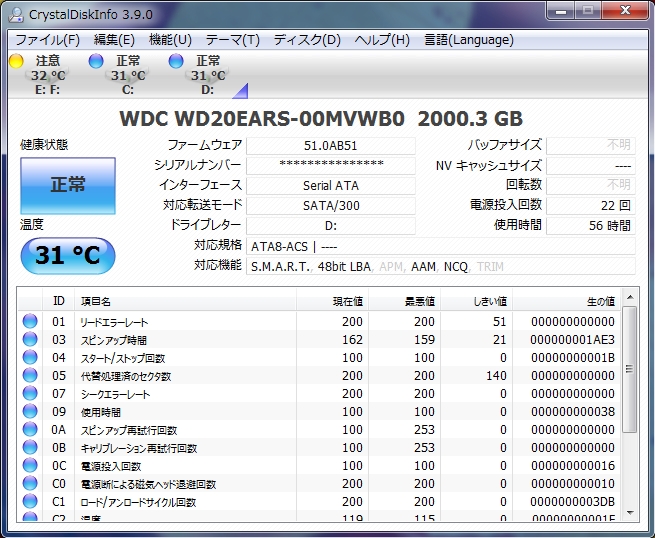Click the ID column header
655x538 pixels.
coord(58,301)
